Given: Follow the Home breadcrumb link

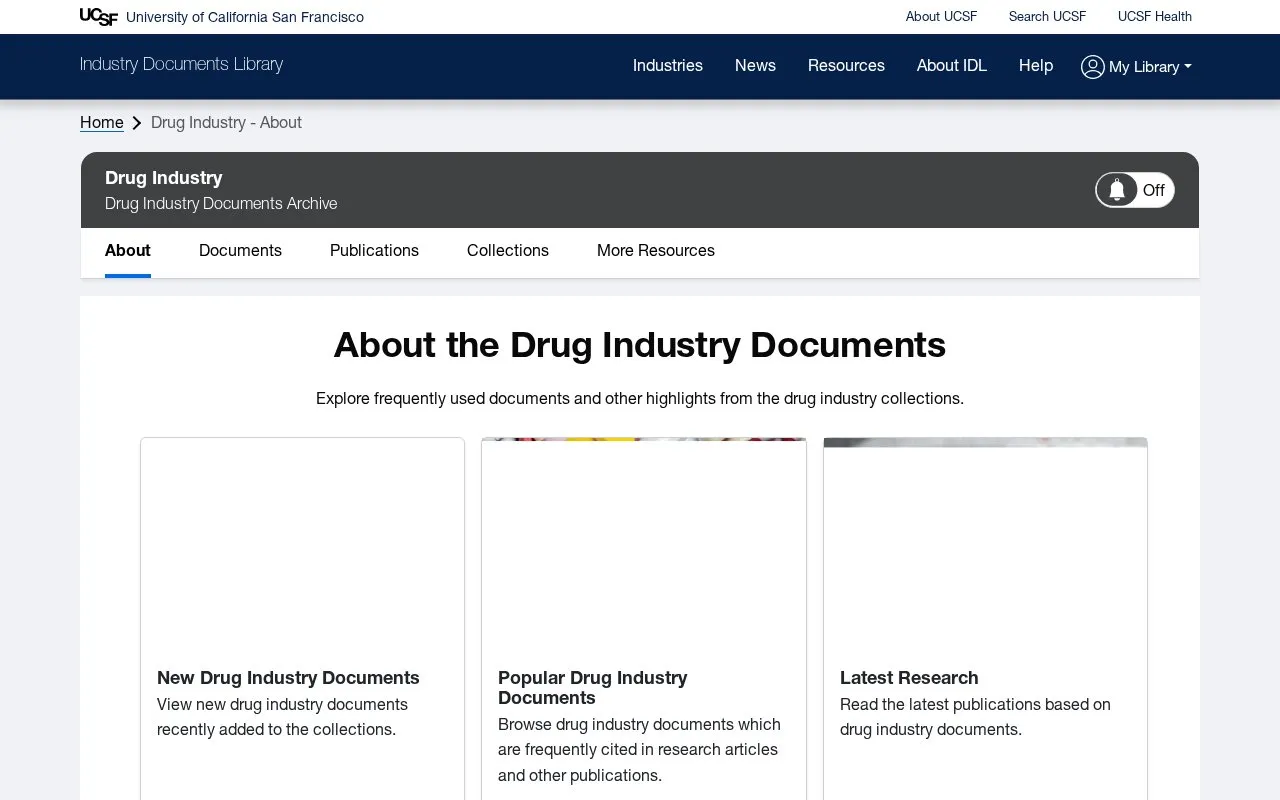Looking at the screenshot, I should [x=102, y=123].
